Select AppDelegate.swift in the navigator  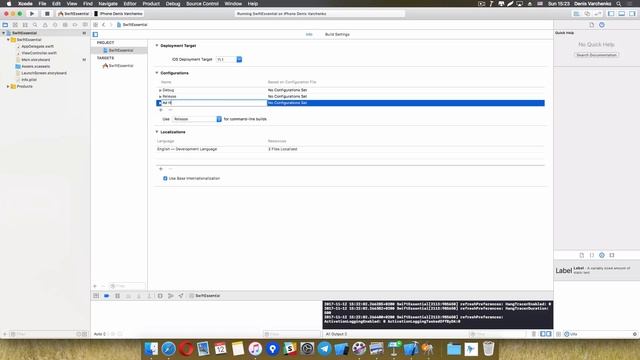(37, 47)
